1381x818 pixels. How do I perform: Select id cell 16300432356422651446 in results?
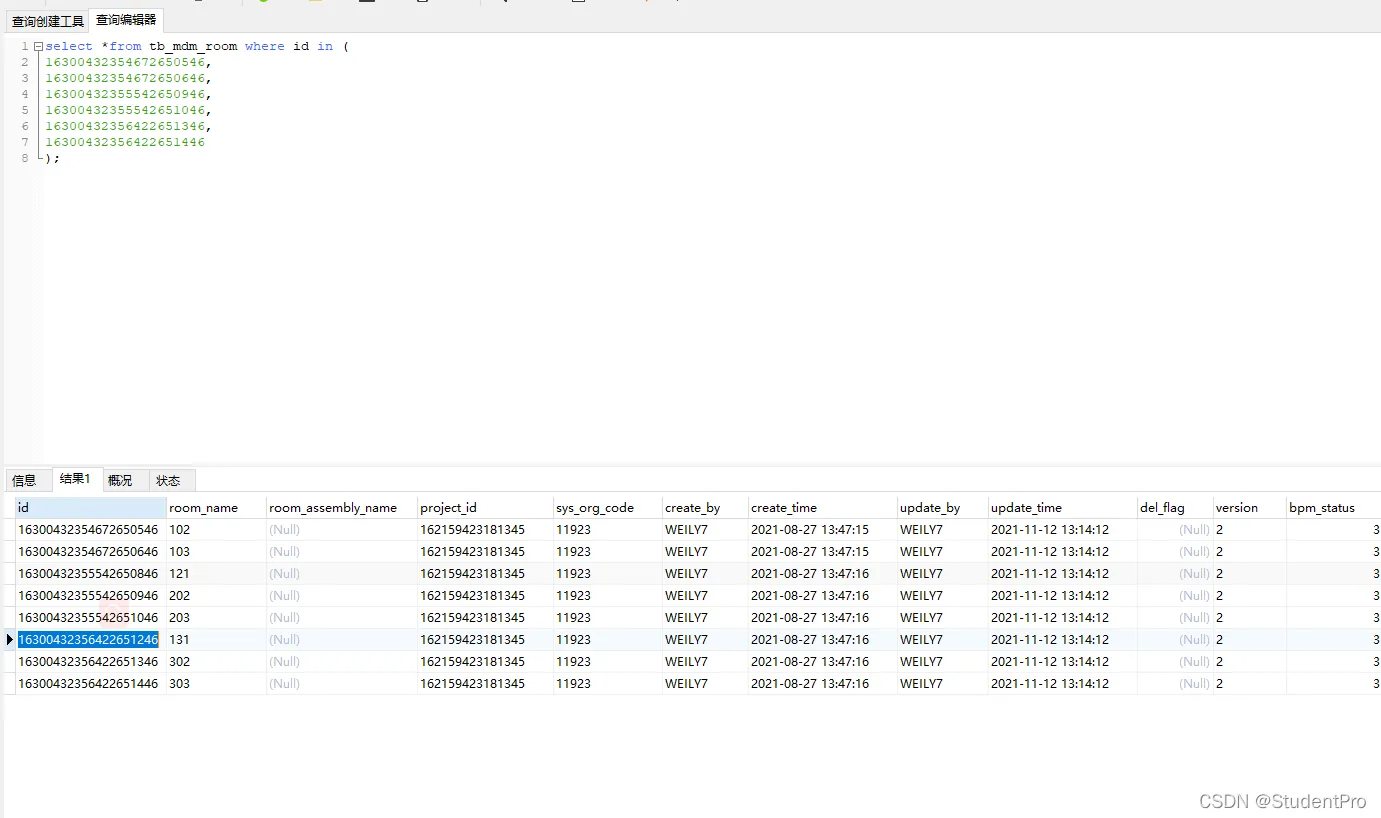[91, 684]
